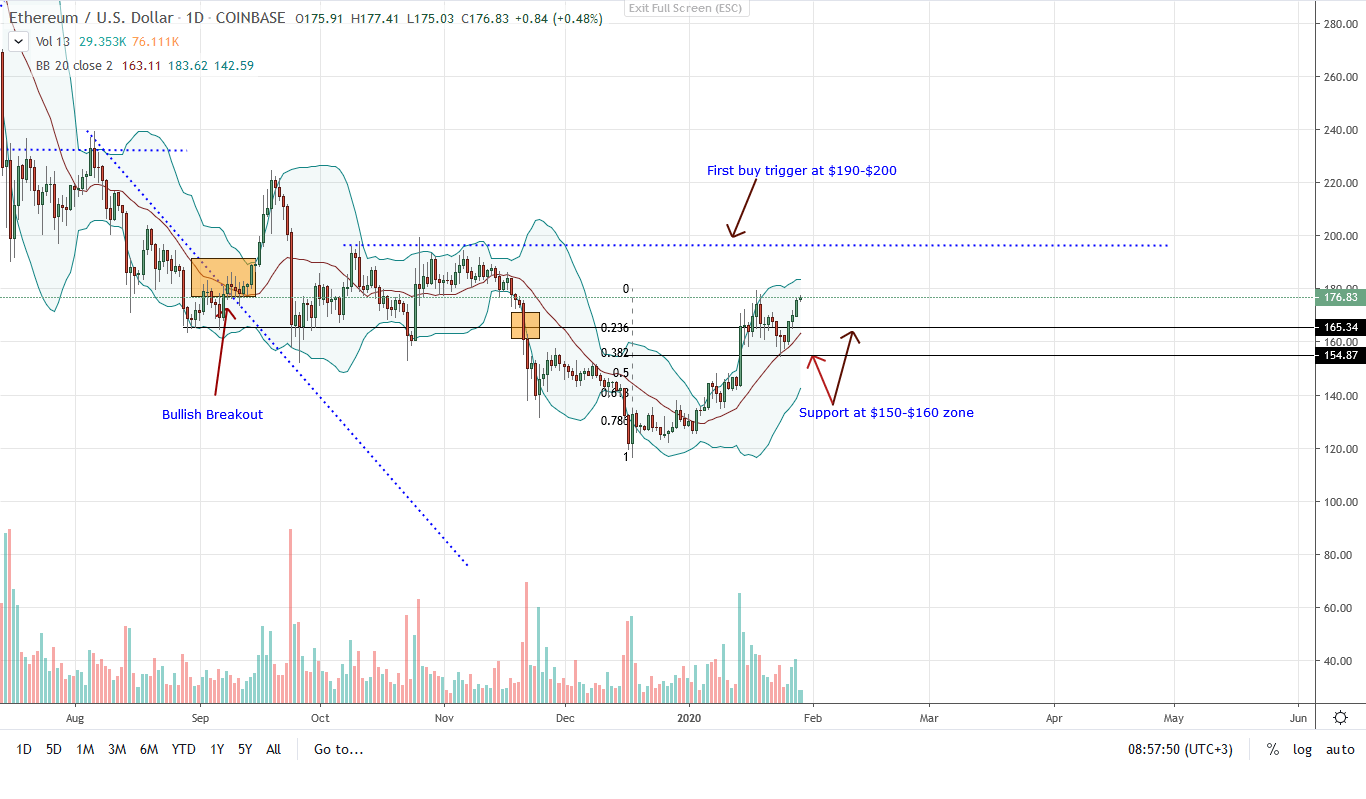Screen dimensions: 1366x799
Task: Click the BB lower value 142.59
Action: [234, 65]
